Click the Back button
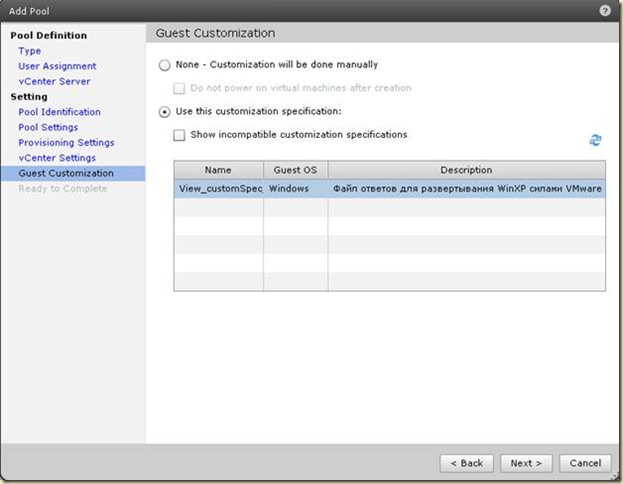This screenshot has width=623, height=484. click(x=466, y=463)
